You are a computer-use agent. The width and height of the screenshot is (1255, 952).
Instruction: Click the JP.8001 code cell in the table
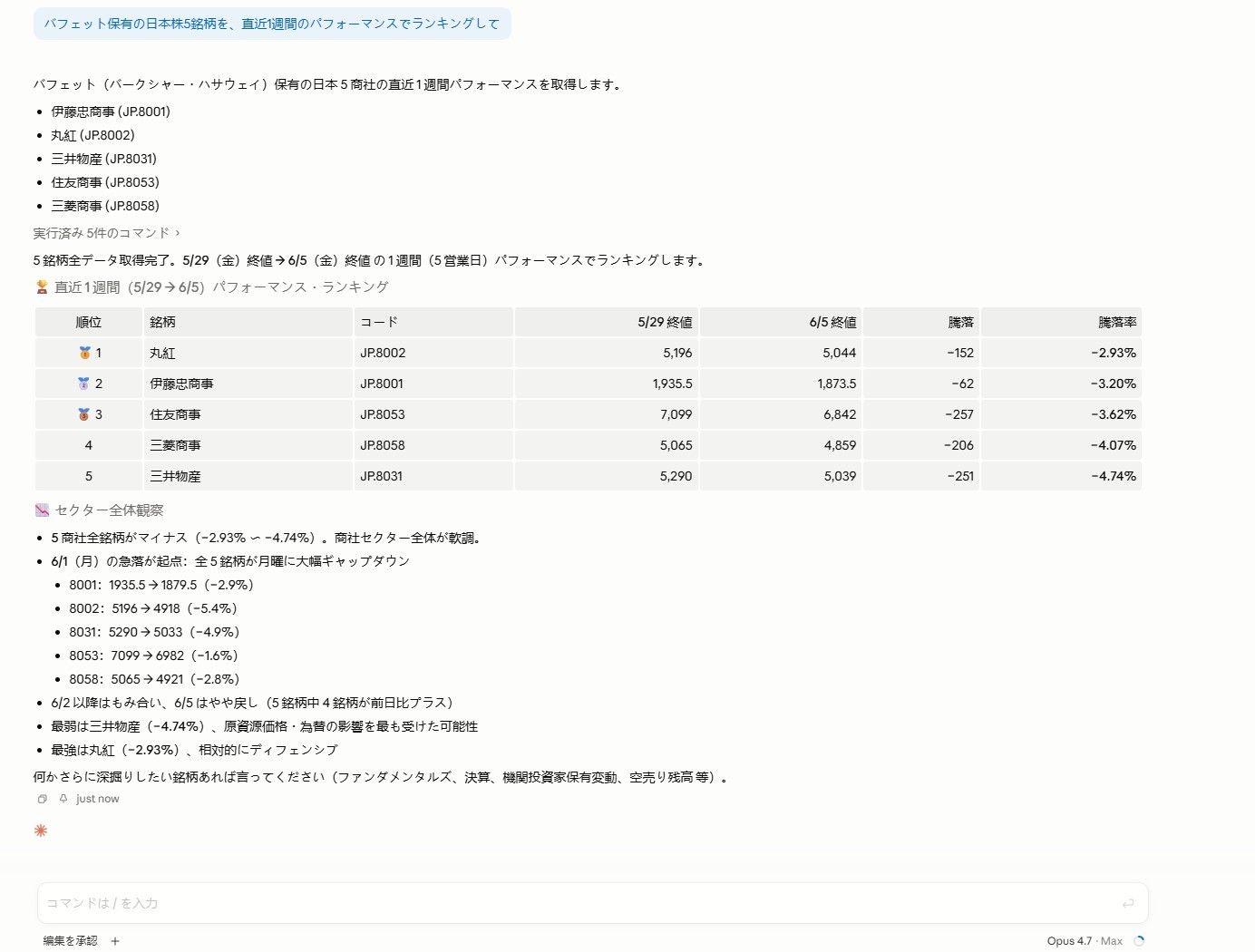pos(433,384)
